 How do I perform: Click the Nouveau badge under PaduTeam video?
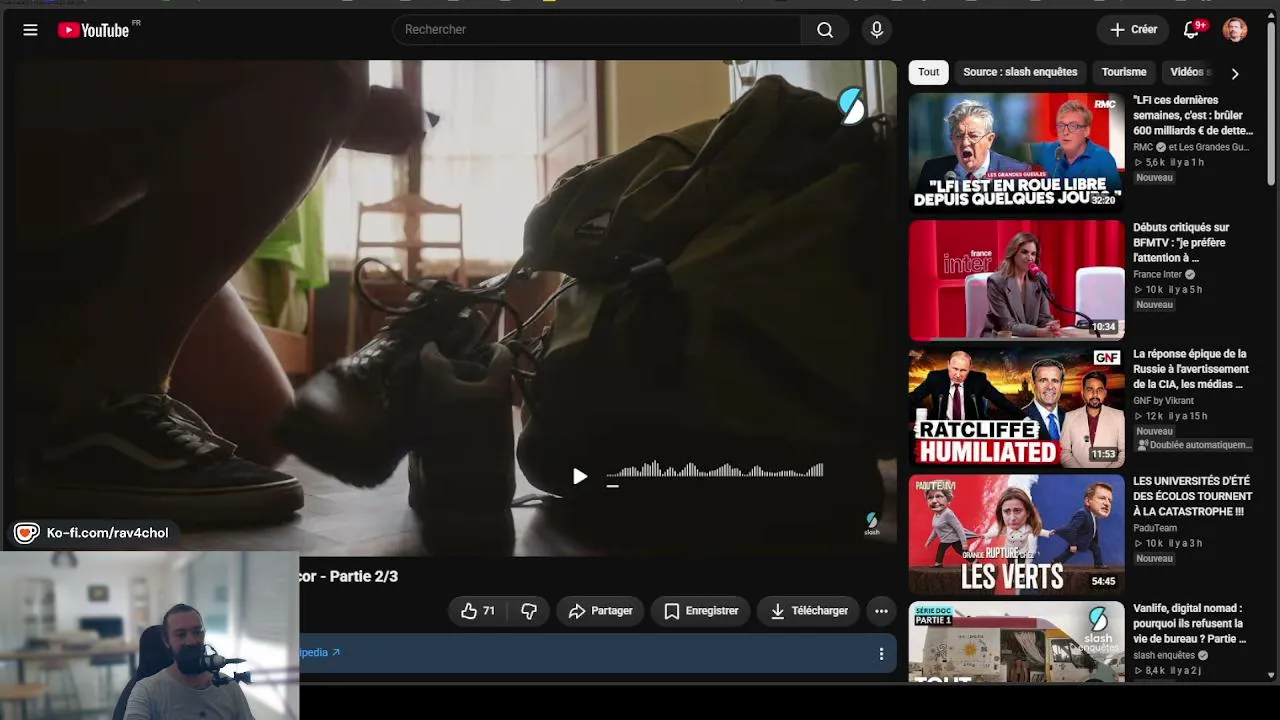[1154, 559]
